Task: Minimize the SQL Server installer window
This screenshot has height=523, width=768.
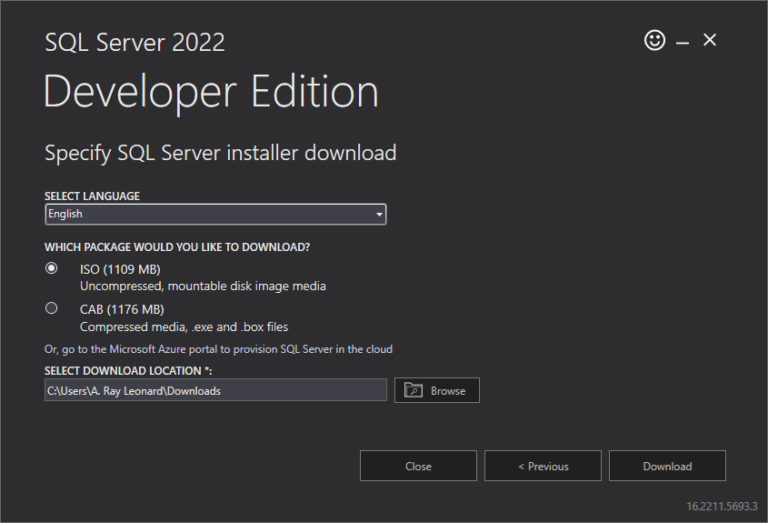Action: coord(682,43)
